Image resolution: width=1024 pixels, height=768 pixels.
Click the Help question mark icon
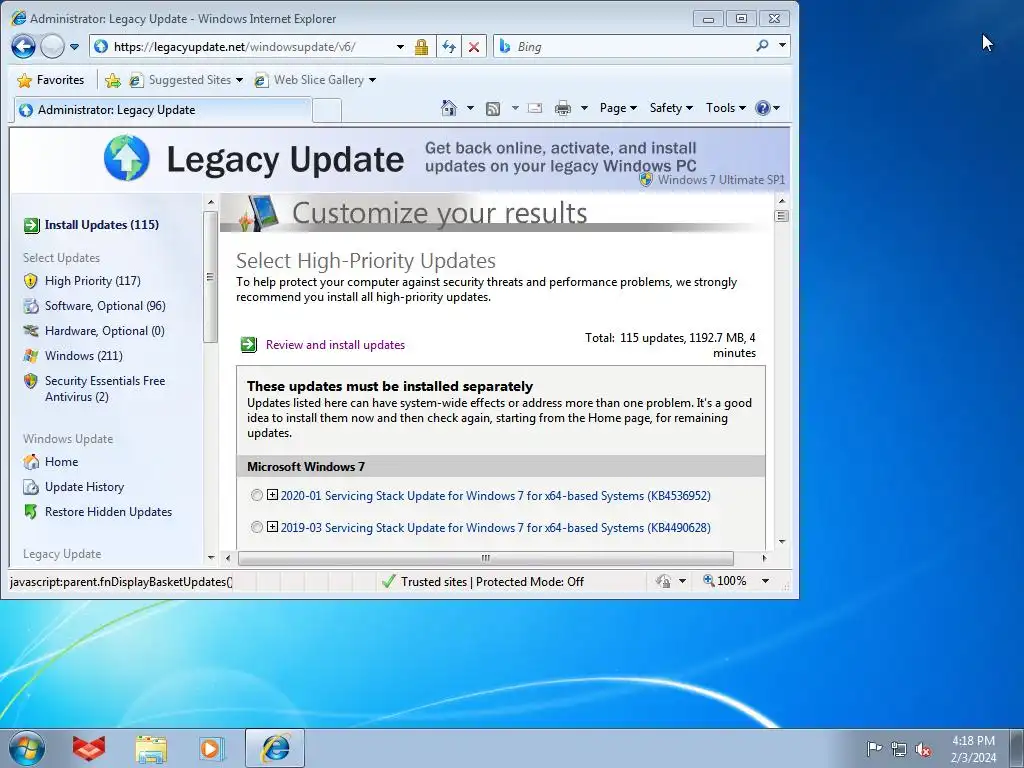762,108
